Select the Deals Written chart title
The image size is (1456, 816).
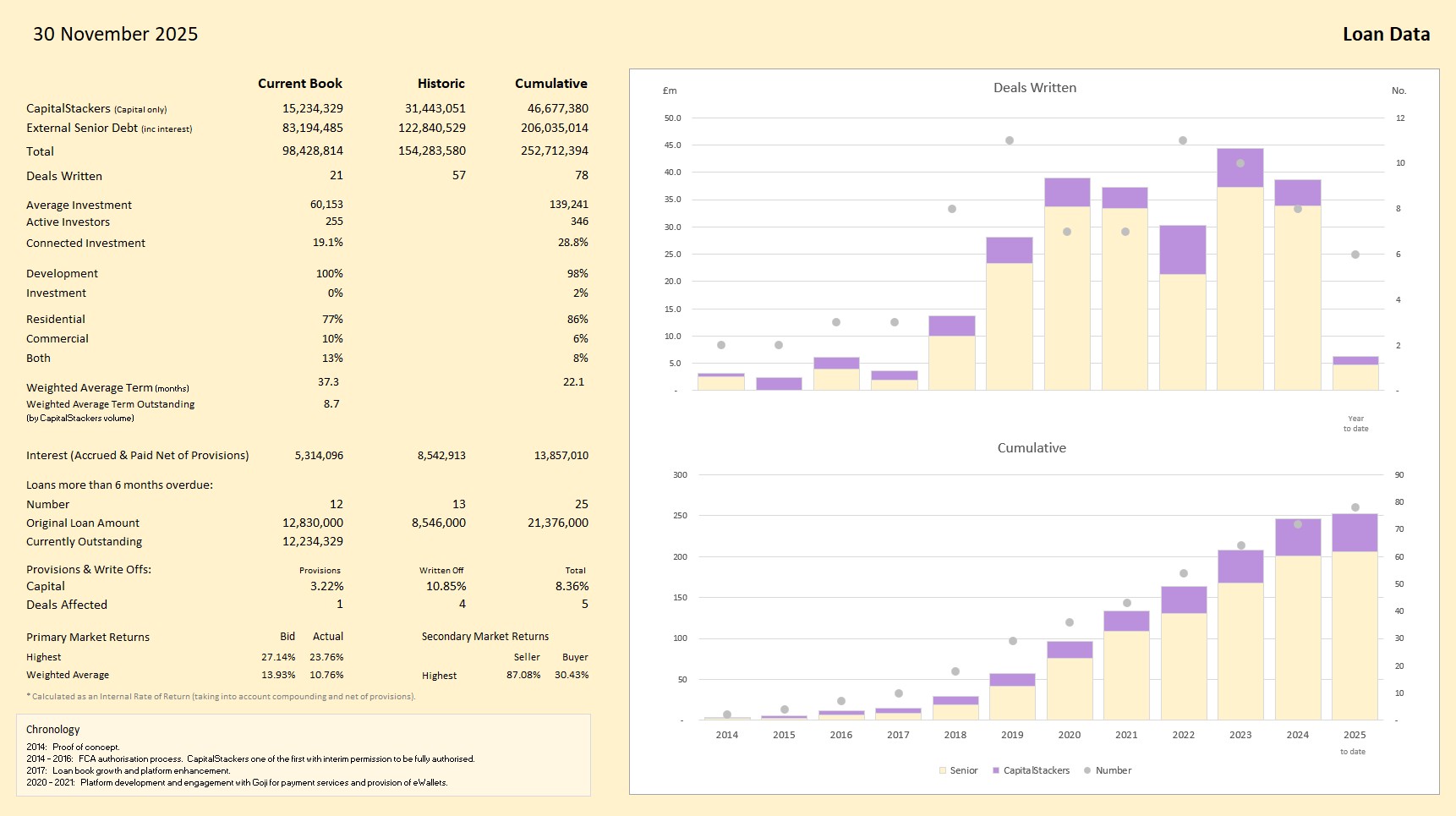pyautogui.click(x=1034, y=88)
